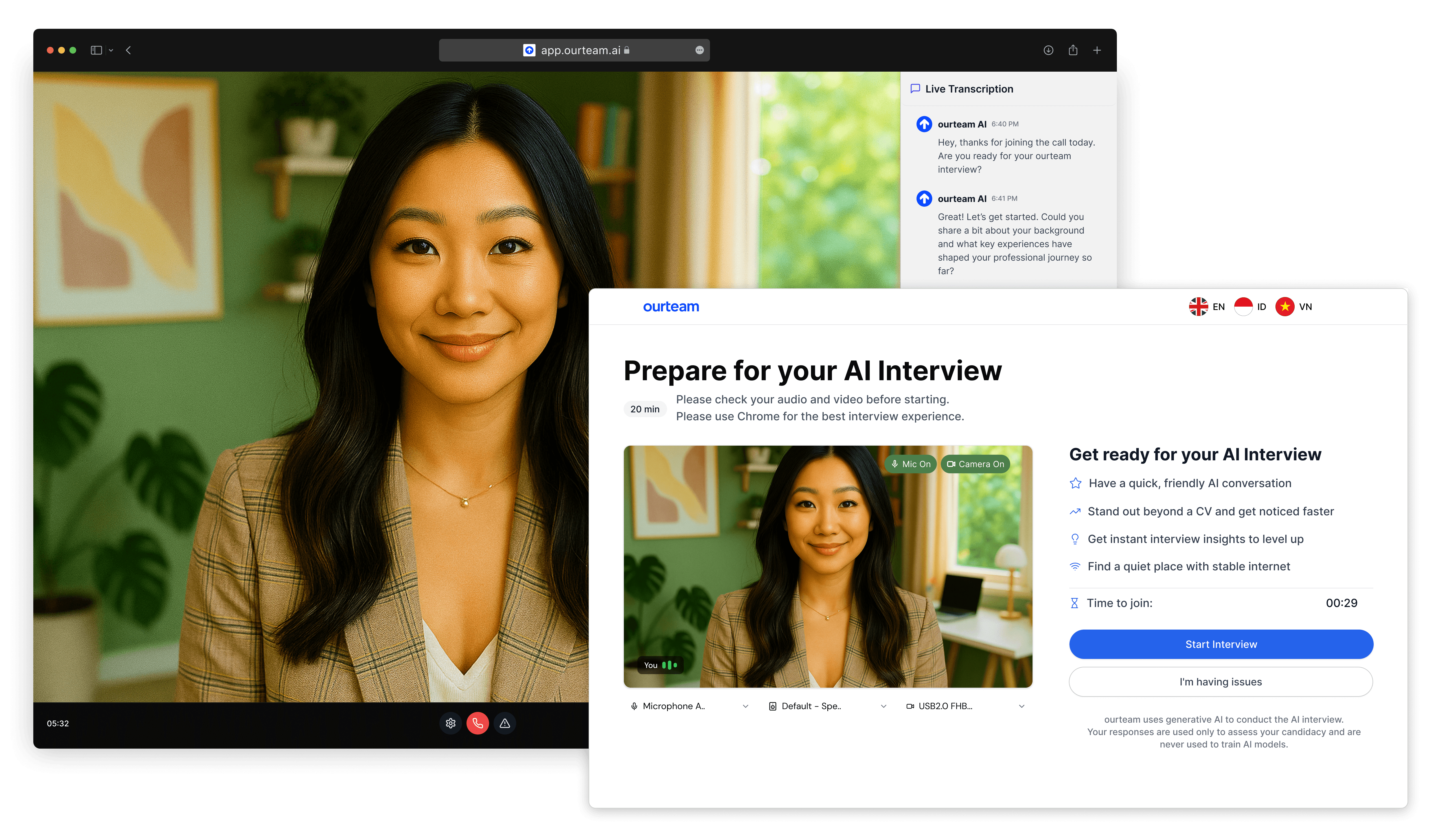Viewport: 1438px width, 840px height.
Task: Select the EN language option
Action: (1207, 306)
